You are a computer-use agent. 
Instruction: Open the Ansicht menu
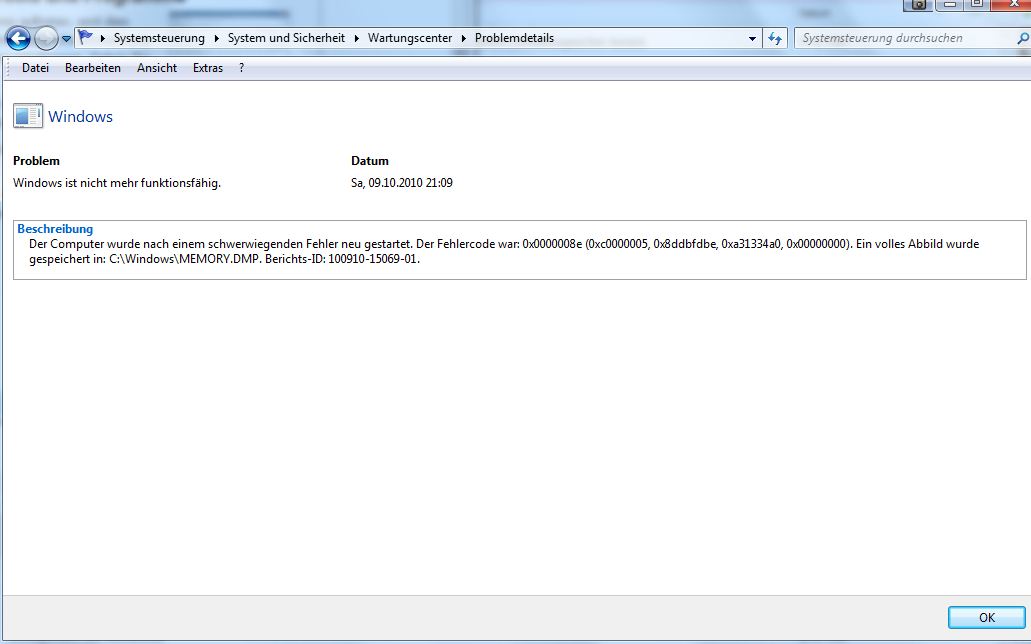(156, 68)
